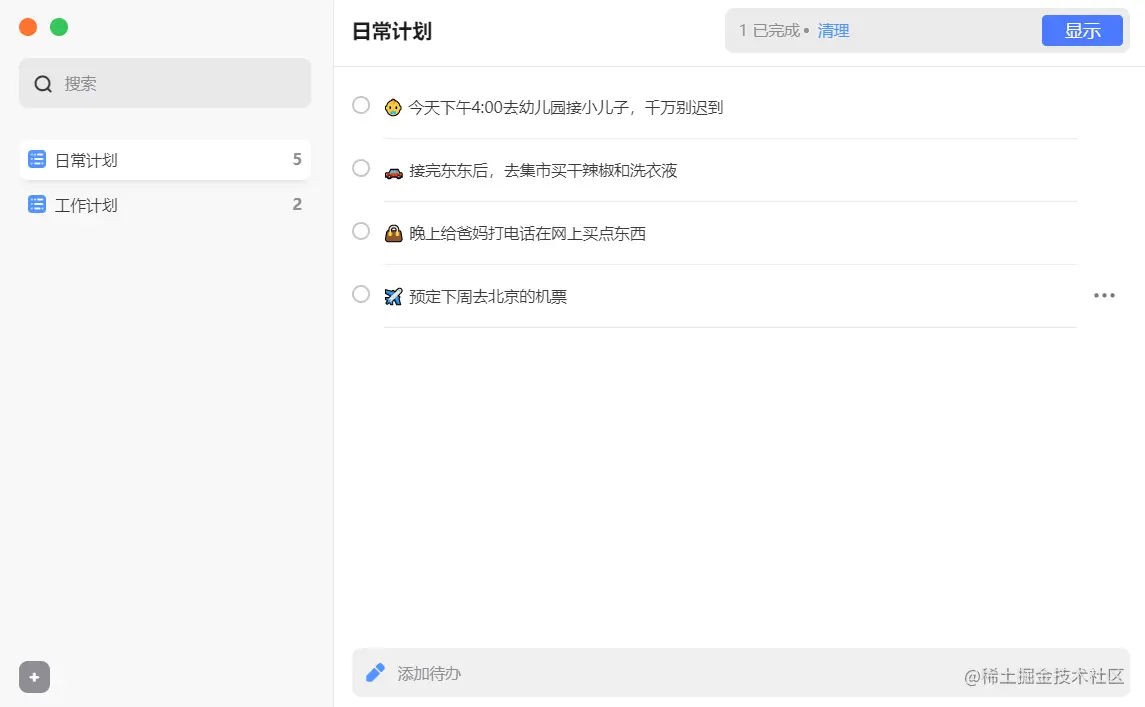Click the search magnifier icon
1145x707 pixels.
click(43, 84)
